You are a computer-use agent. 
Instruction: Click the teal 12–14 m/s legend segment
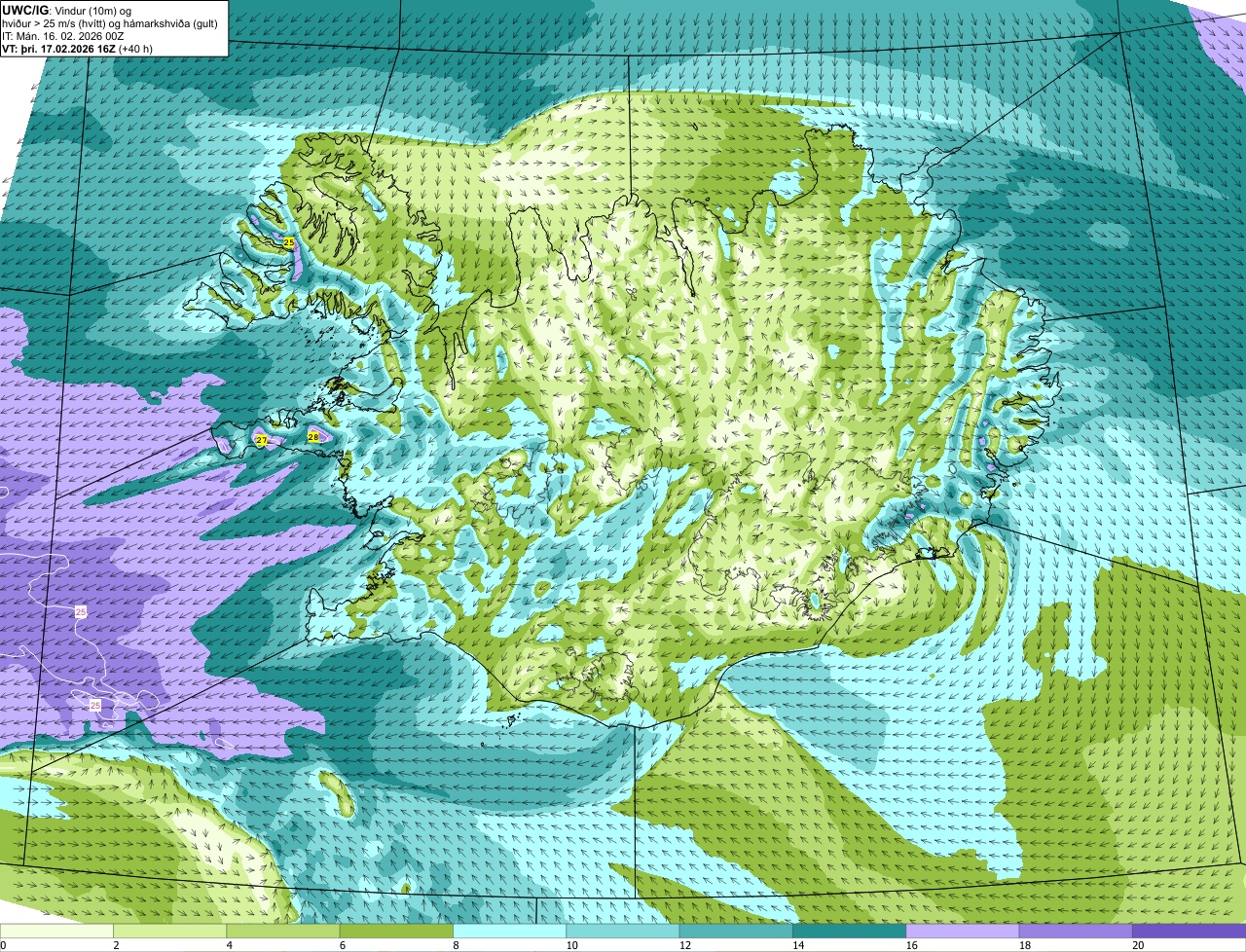735,931
